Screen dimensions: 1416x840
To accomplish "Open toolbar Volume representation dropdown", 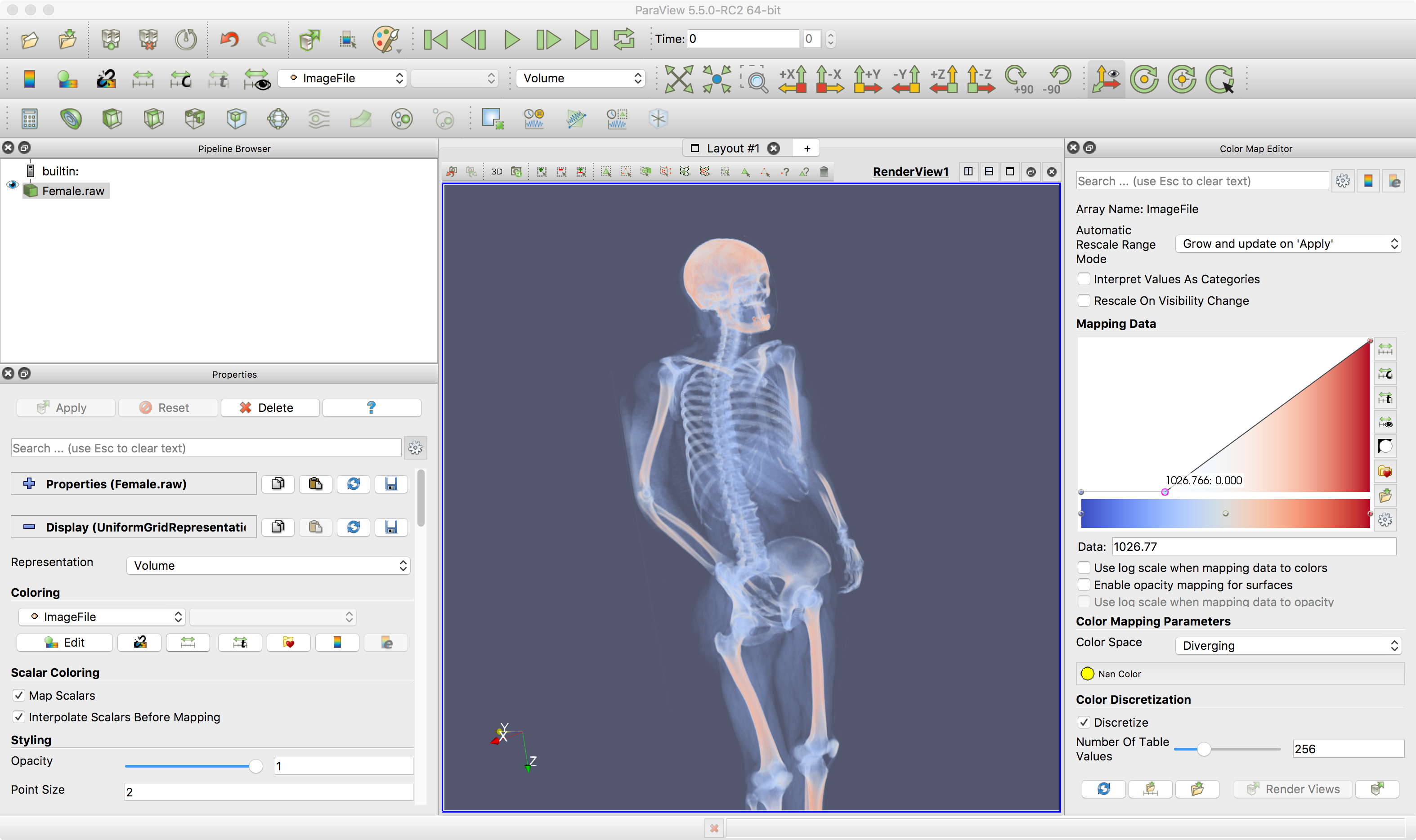I will click(x=580, y=78).
